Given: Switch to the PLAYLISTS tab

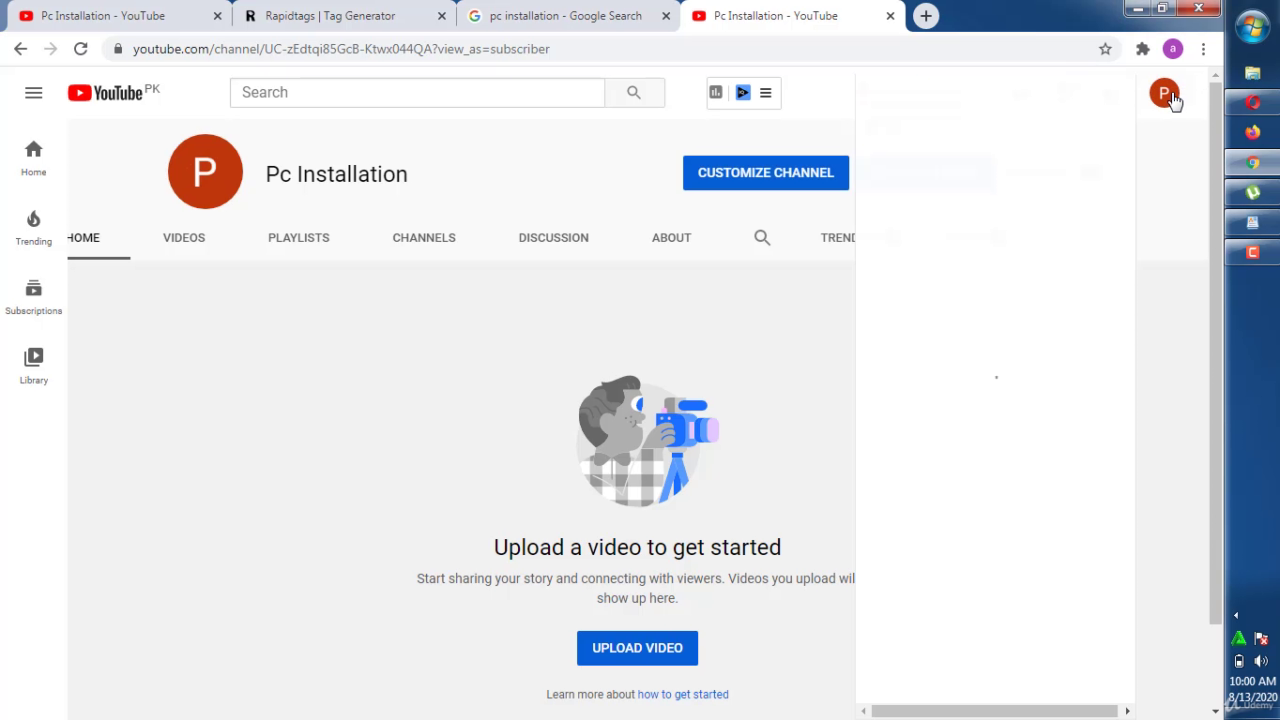Looking at the screenshot, I should (299, 238).
